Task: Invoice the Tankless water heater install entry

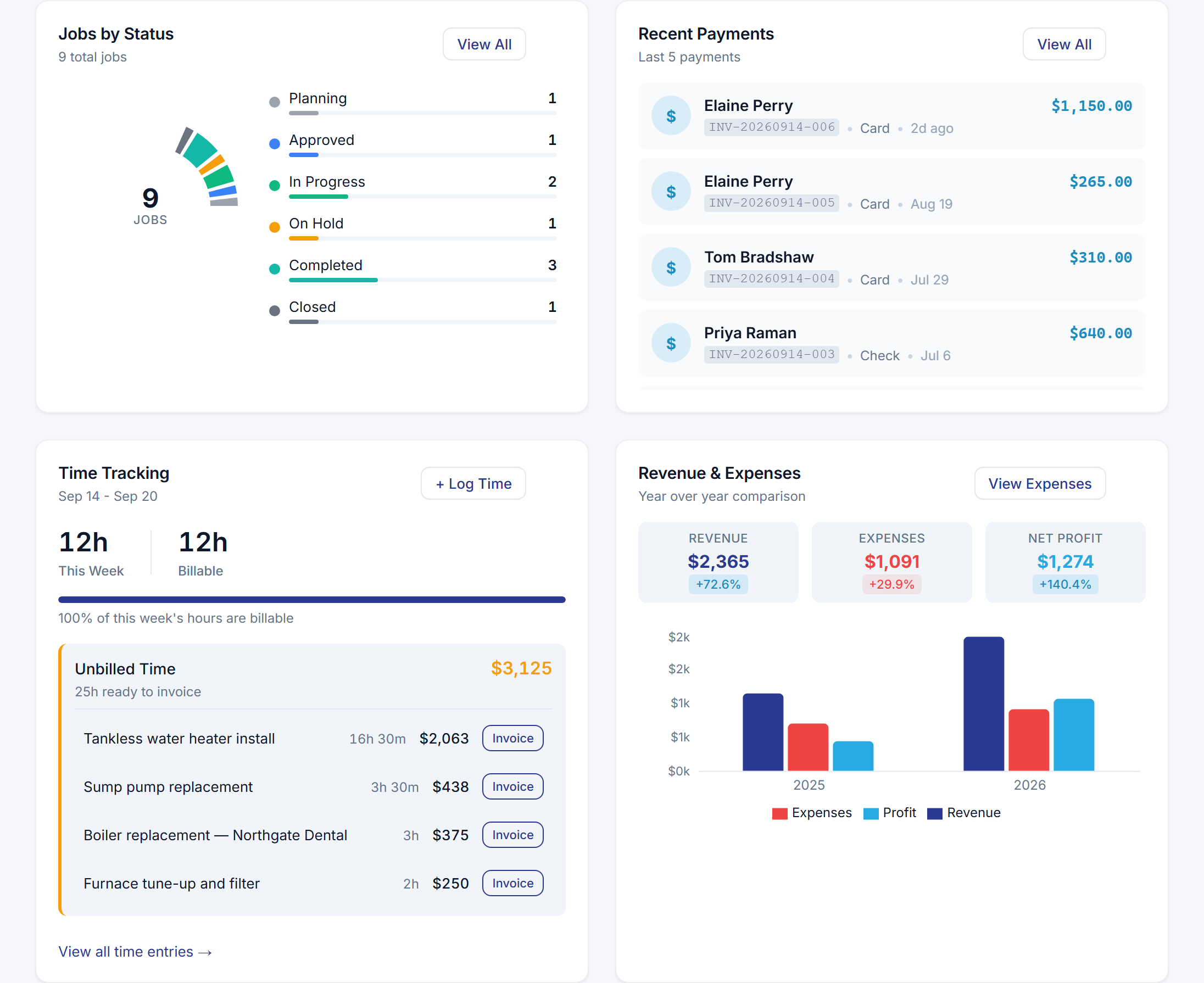Action: [x=512, y=739]
